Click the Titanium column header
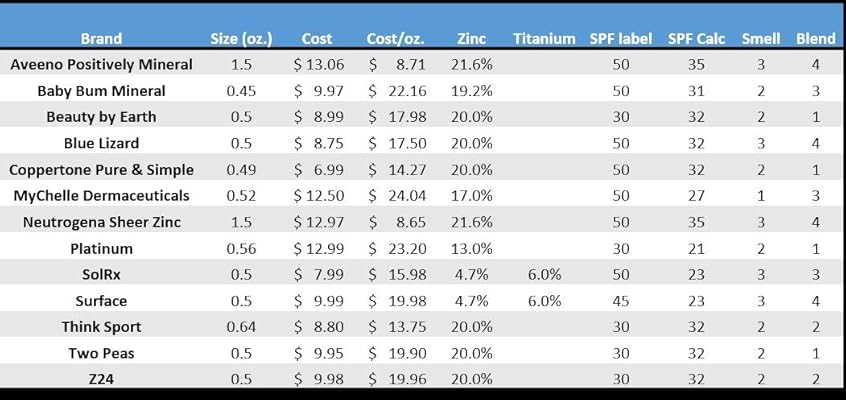 pyautogui.click(x=544, y=39)
